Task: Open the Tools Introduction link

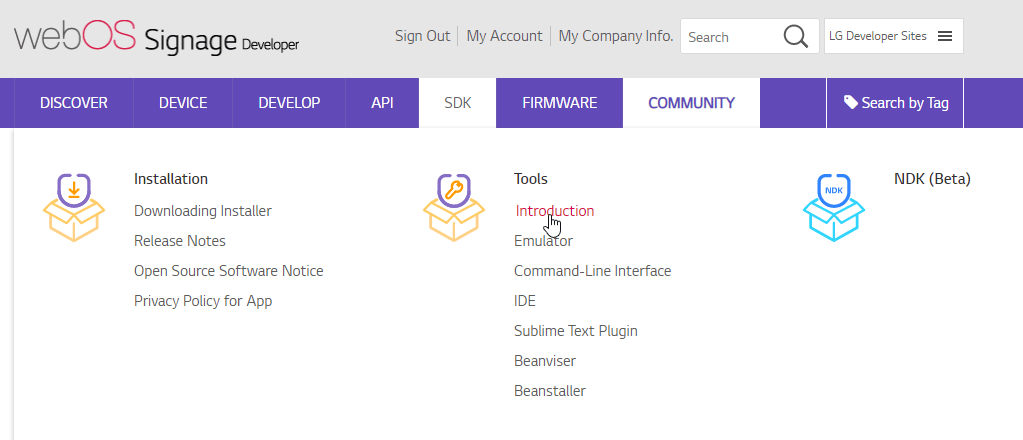Action: point(555,211)
